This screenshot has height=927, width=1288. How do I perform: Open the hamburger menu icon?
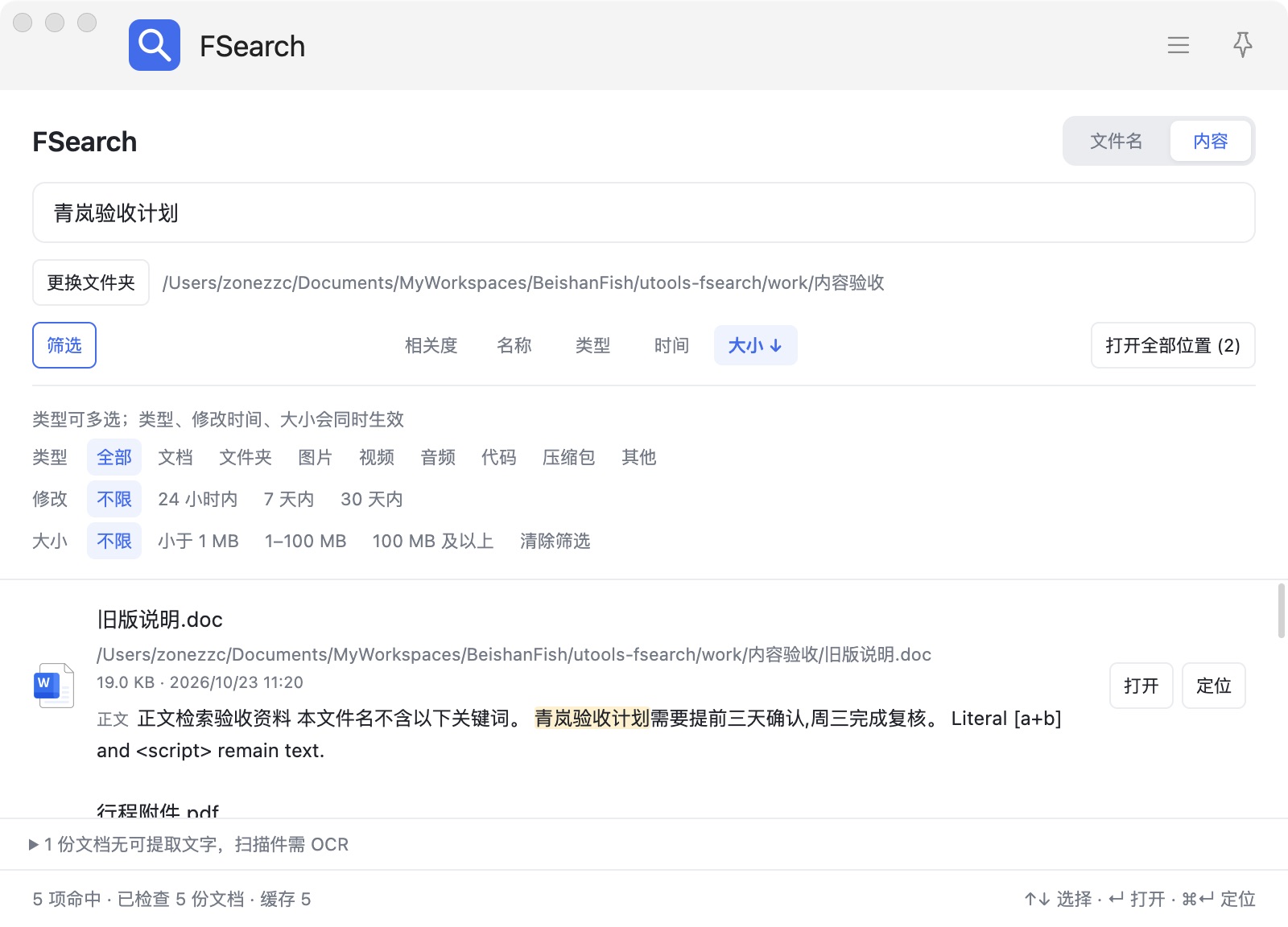coord(1179,45)
